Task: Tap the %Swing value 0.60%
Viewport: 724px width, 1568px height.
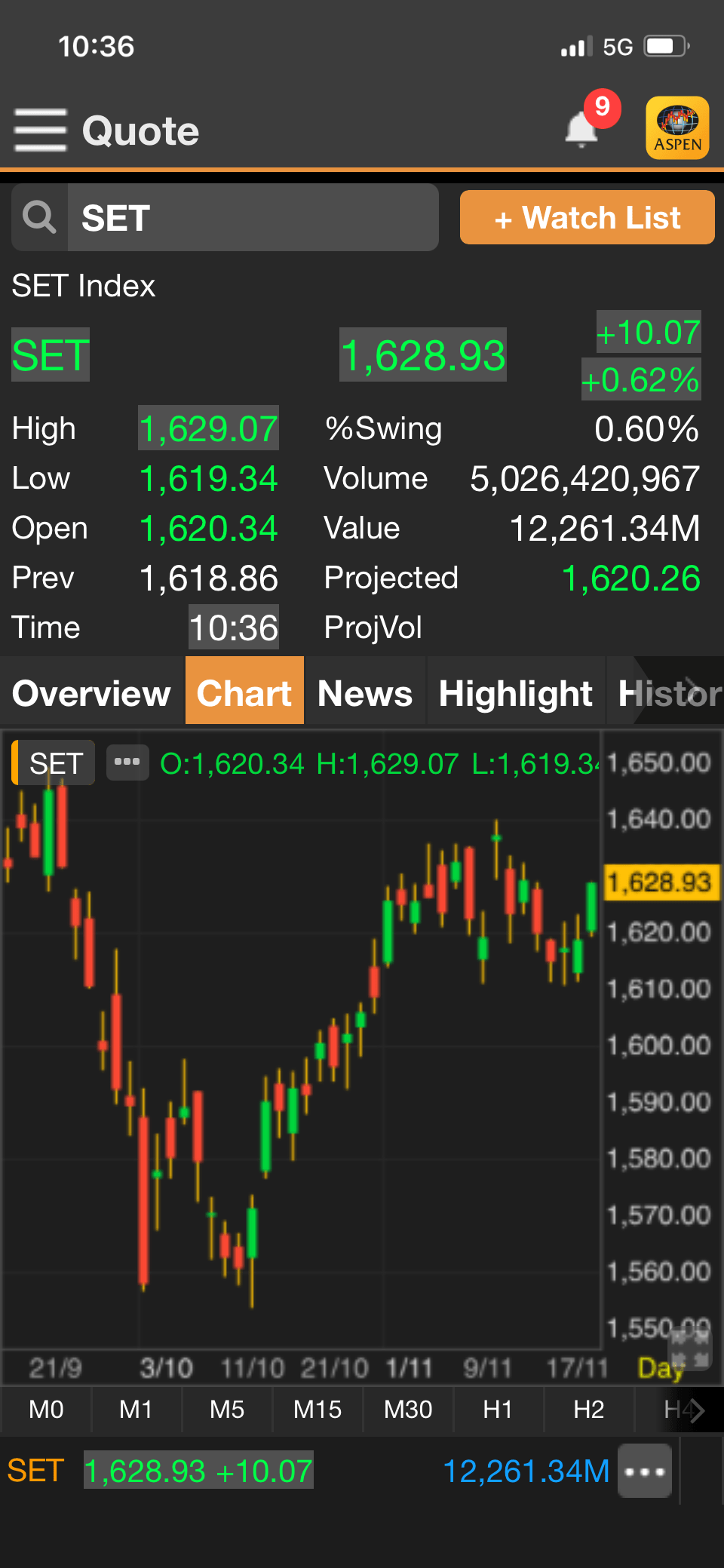Action: 647,428
